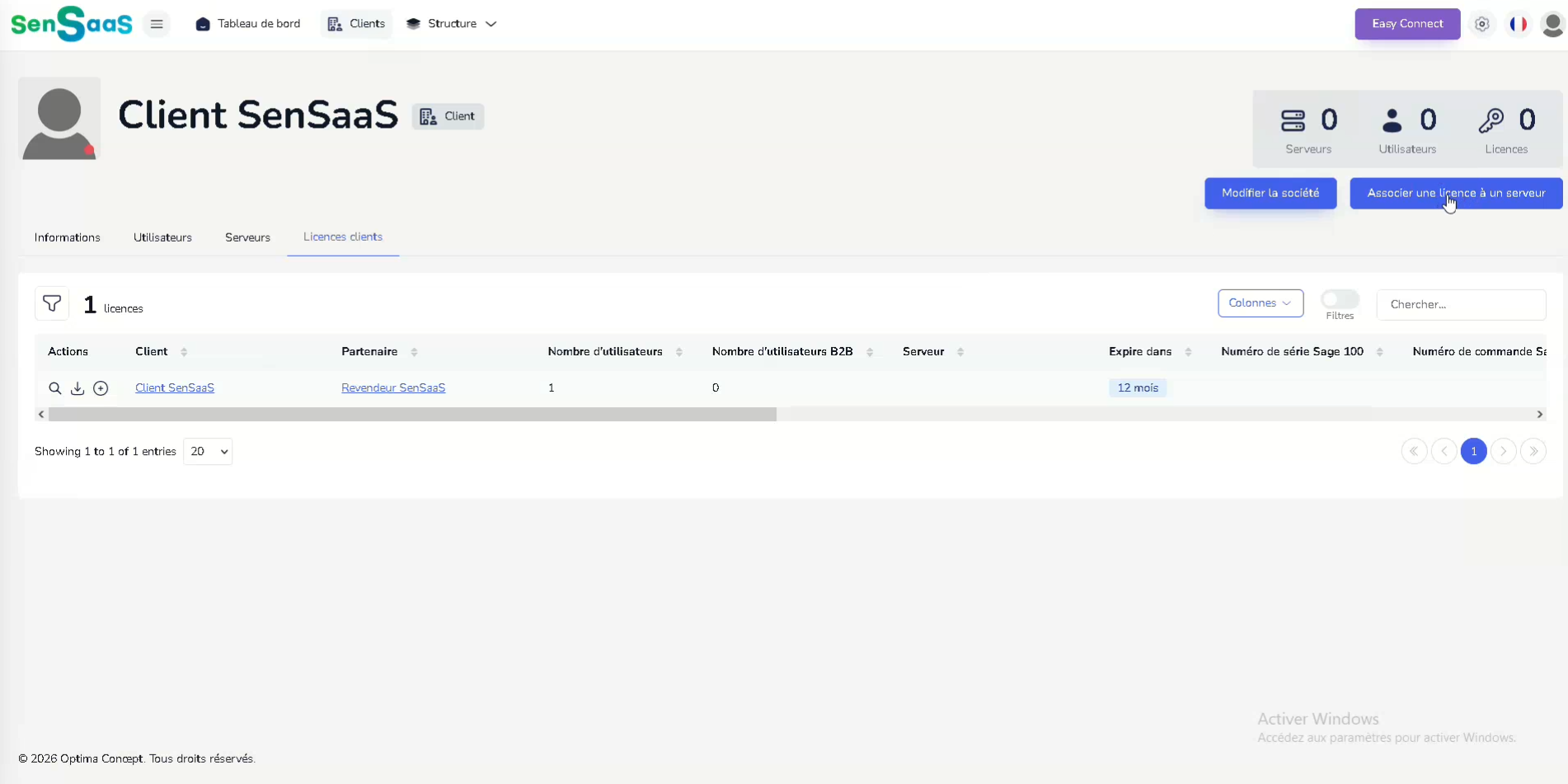Toggle the Filtres switch
1568x784 pixels.
point(1340,299)
